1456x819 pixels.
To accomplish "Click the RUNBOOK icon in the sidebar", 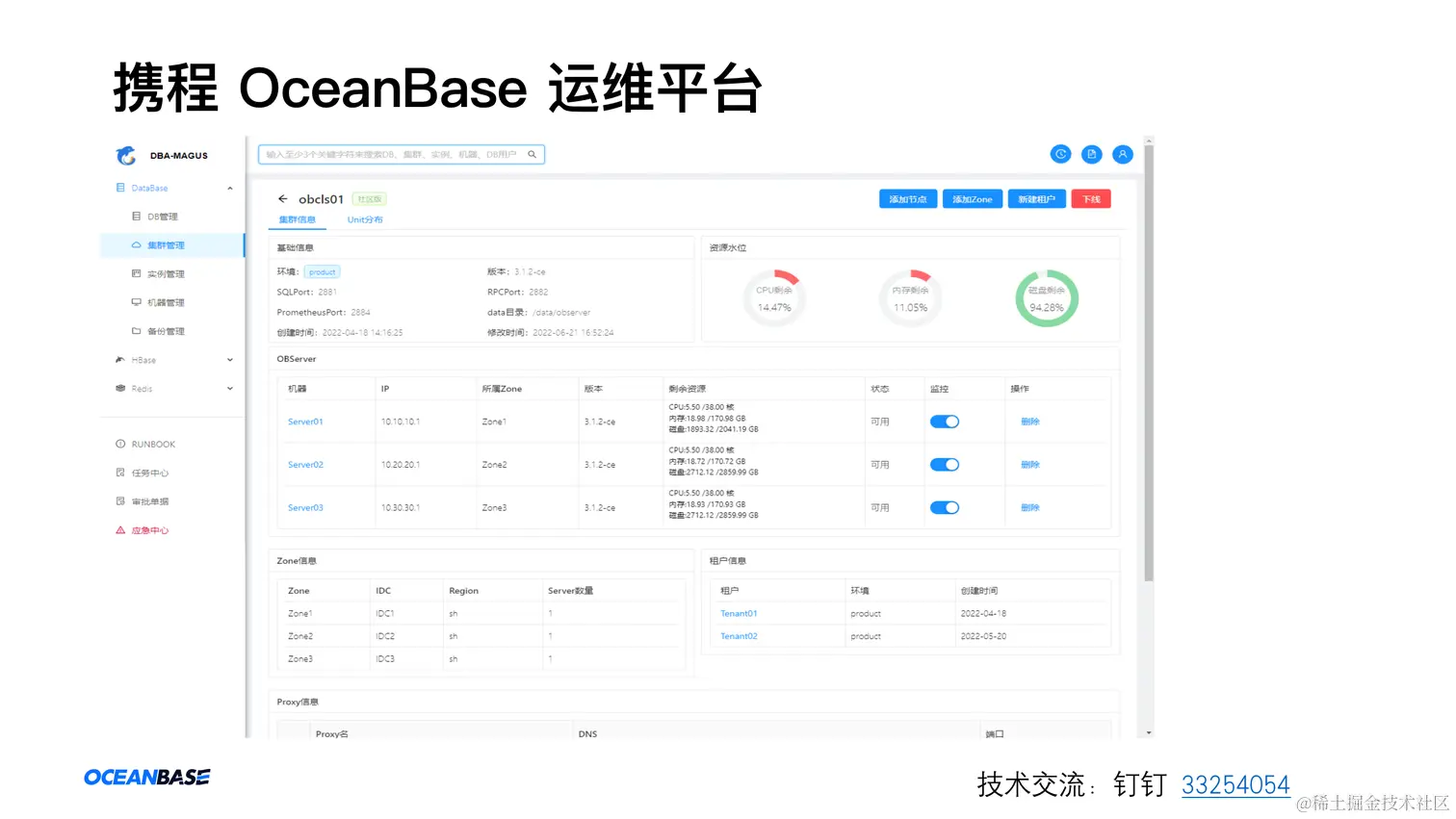I will click(x=120, y=445).
